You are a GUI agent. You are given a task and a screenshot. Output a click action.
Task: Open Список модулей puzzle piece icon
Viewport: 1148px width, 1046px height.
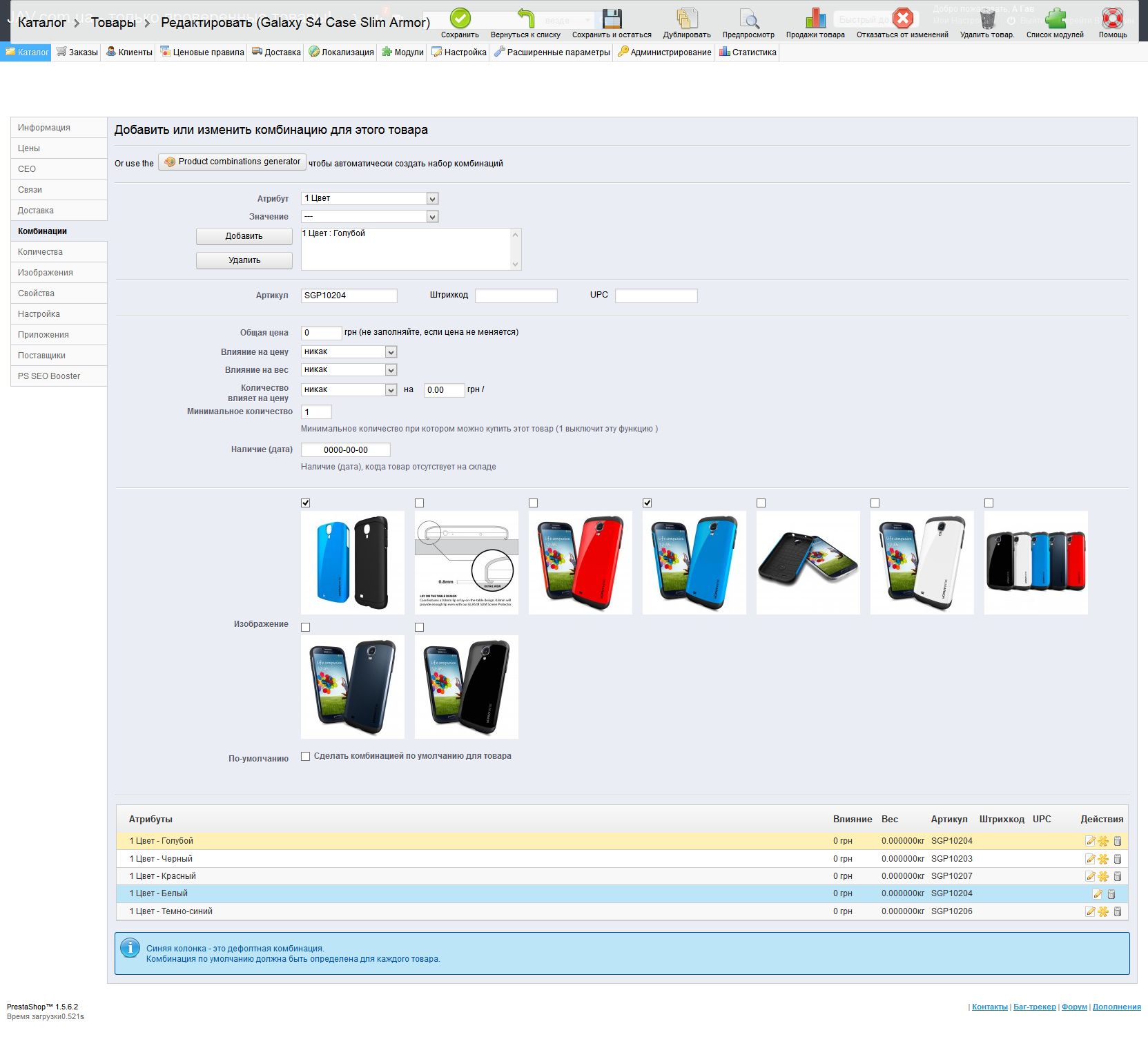(1055, 18)
